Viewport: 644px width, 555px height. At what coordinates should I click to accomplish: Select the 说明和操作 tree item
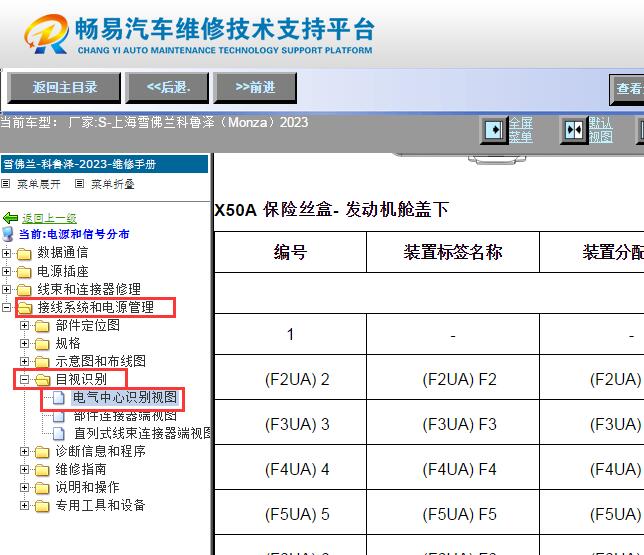pyautogui.click(x=87, y=487)
